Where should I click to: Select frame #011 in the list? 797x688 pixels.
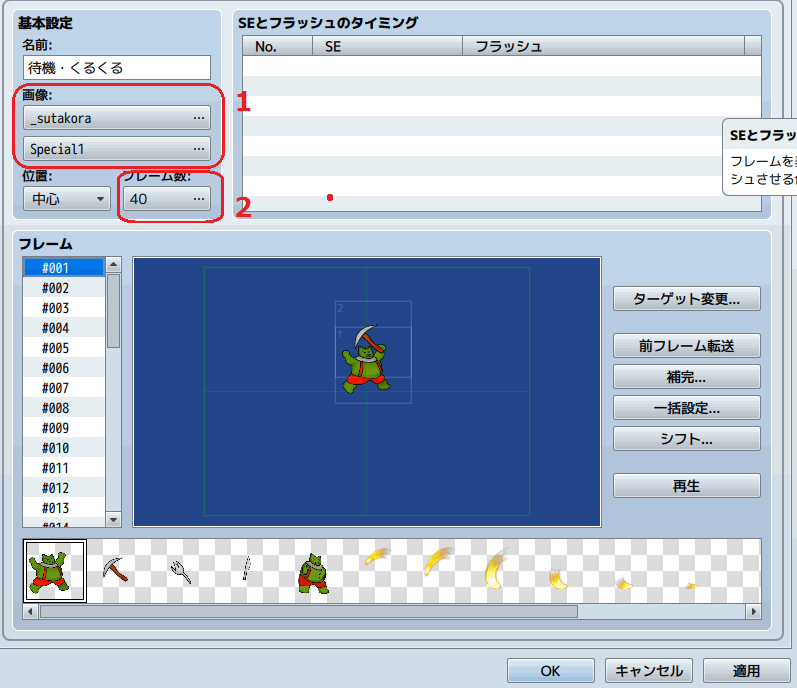click(64, 468)
